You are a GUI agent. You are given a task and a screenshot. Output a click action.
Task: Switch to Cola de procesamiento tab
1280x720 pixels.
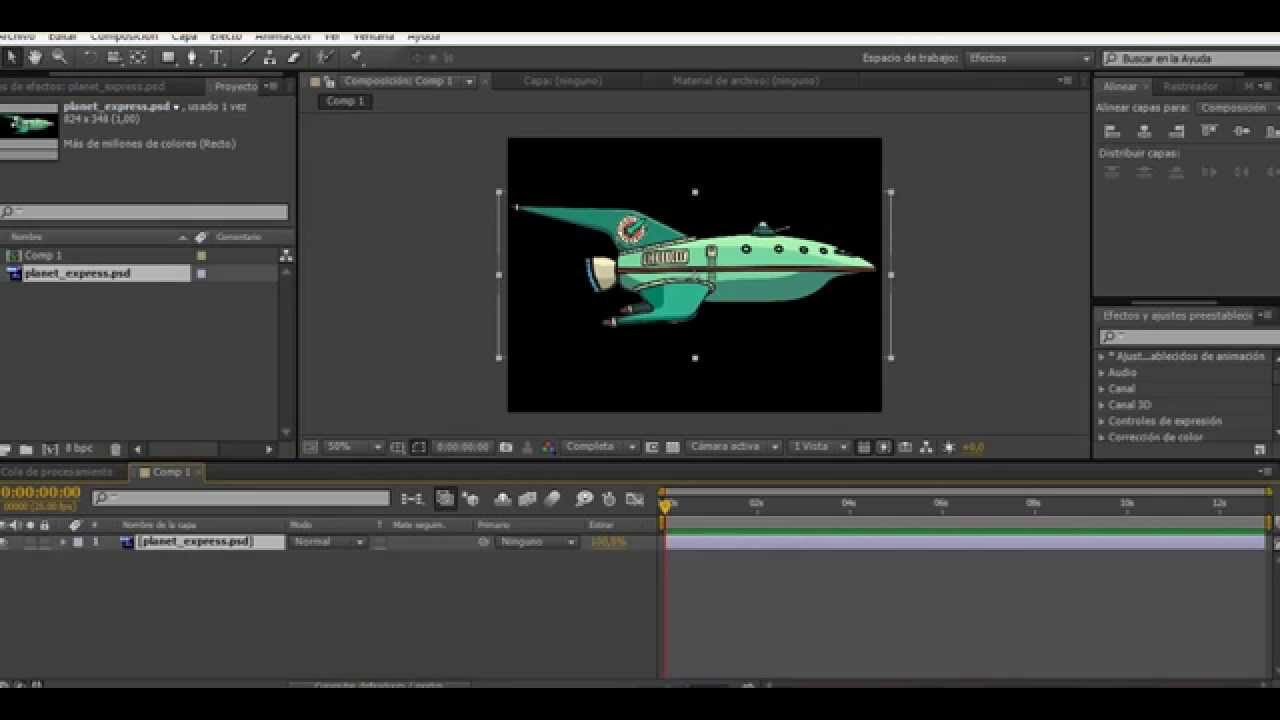56,472
